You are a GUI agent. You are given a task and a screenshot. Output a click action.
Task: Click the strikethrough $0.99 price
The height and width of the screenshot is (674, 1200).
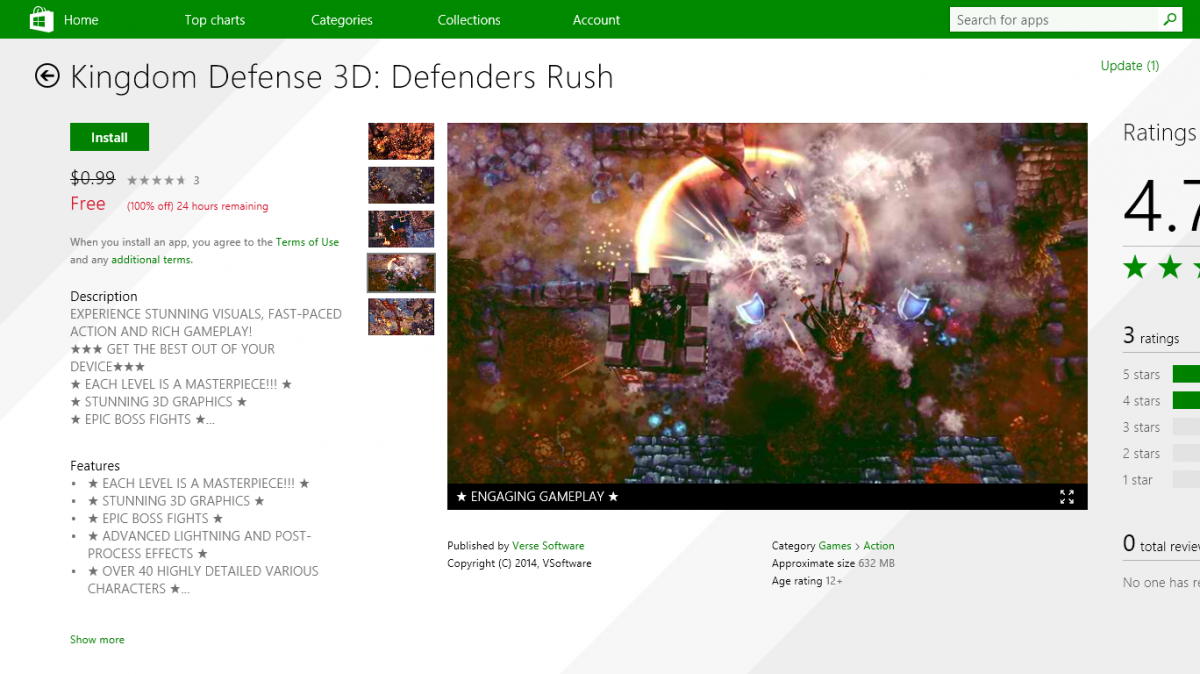click(92, 178)
